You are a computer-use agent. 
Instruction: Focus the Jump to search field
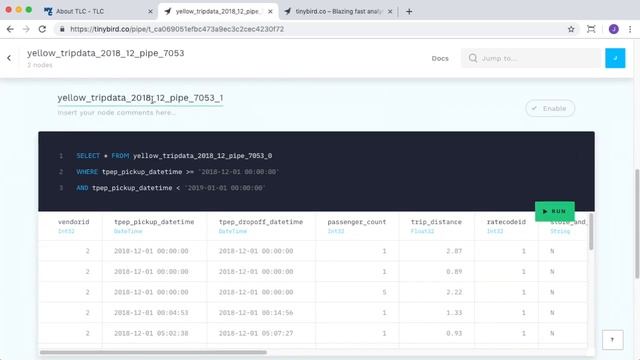point(531,58)
